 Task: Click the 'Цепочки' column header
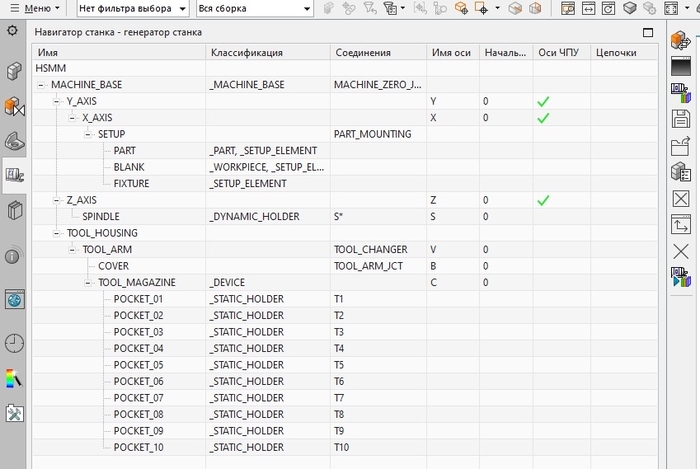(x=624, y=52)
